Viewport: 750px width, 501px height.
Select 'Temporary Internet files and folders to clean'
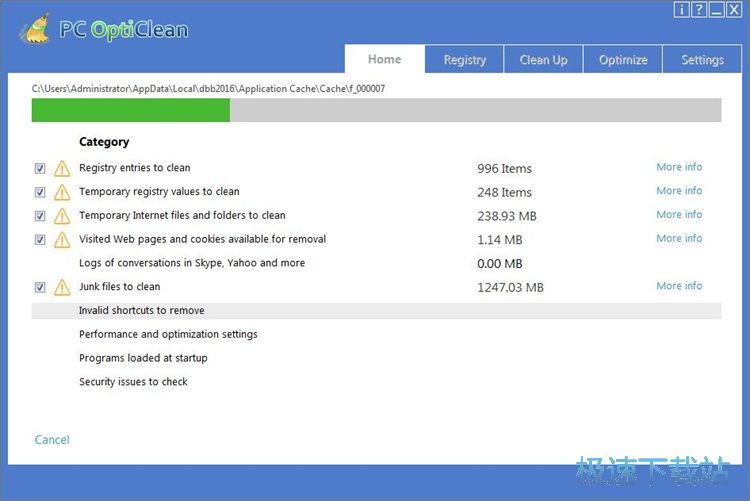[182, 215]
